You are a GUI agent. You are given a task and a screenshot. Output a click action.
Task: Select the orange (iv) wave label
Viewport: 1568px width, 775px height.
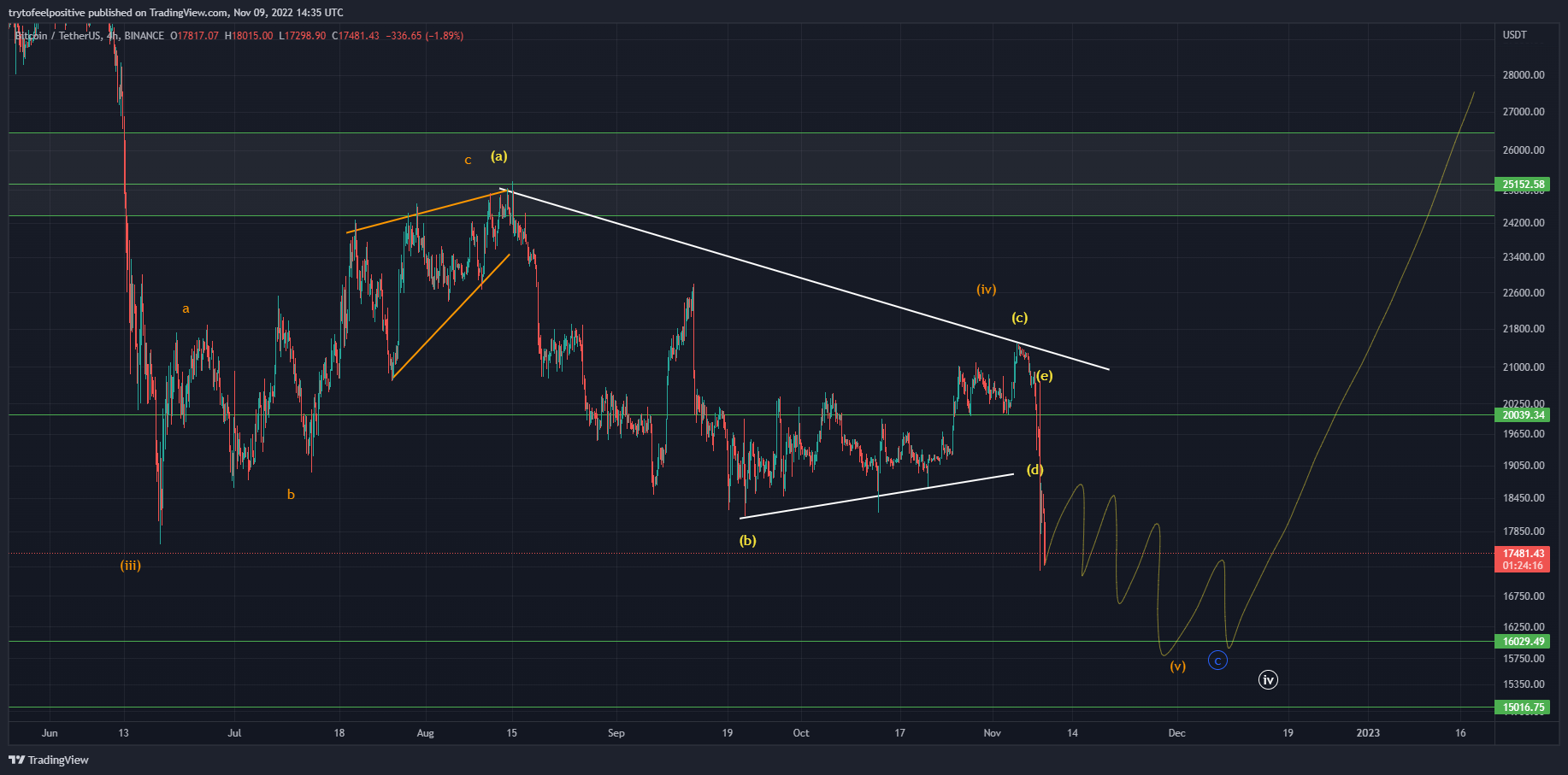point(986,290)
